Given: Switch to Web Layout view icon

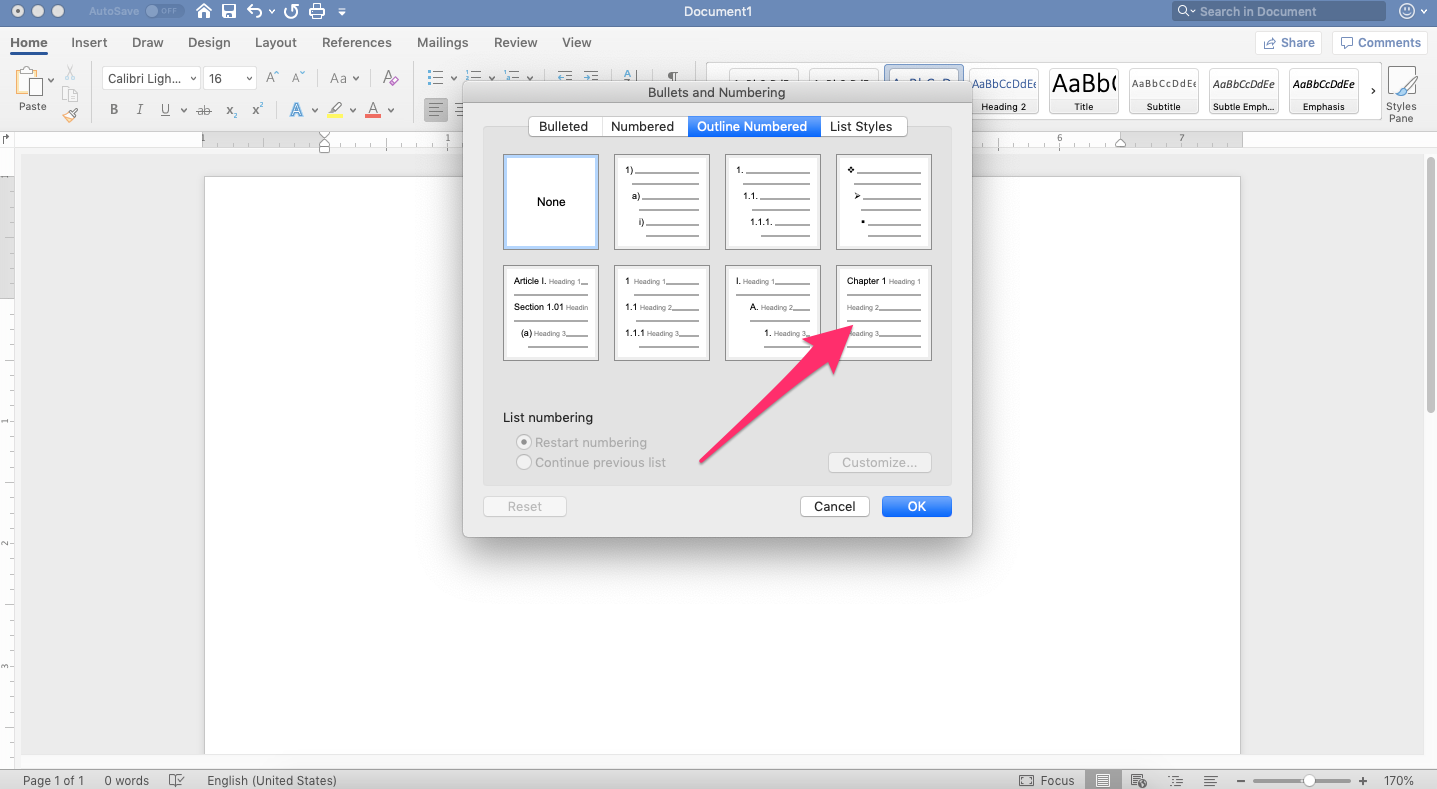Looking at the screenshot, I should (x=1139, y=780).
